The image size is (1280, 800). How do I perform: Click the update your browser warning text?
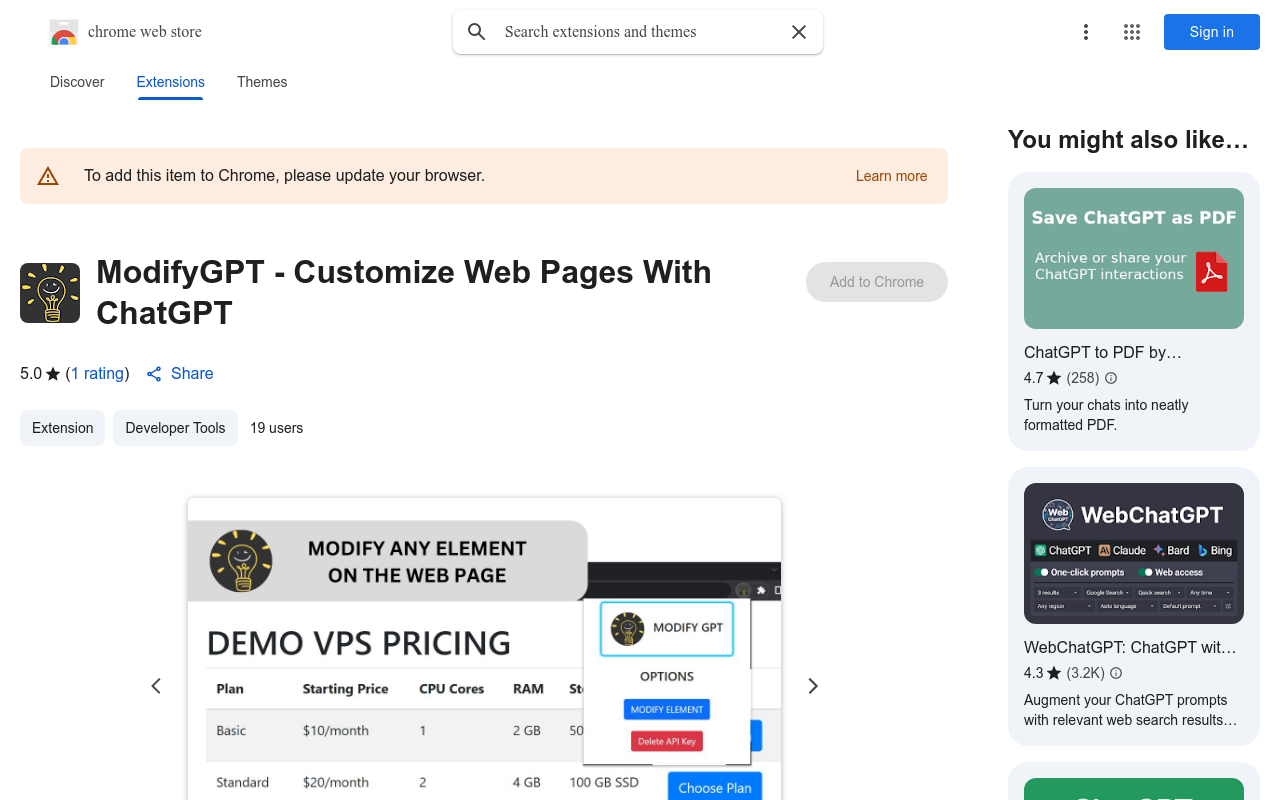pyautogui.click(x=284, y=176)
